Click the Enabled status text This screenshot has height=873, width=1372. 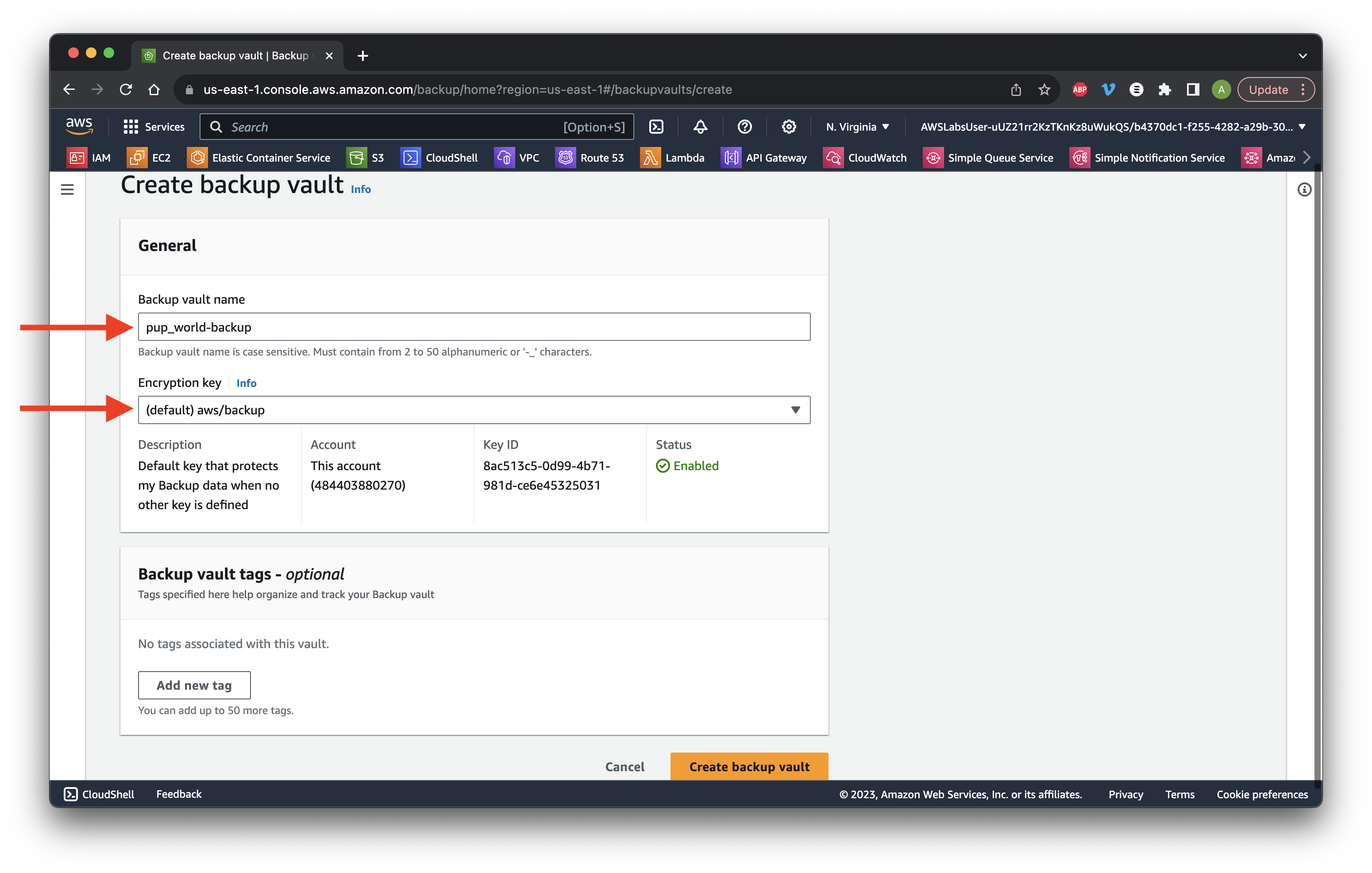pyautogui.click(x=696, y=466)
